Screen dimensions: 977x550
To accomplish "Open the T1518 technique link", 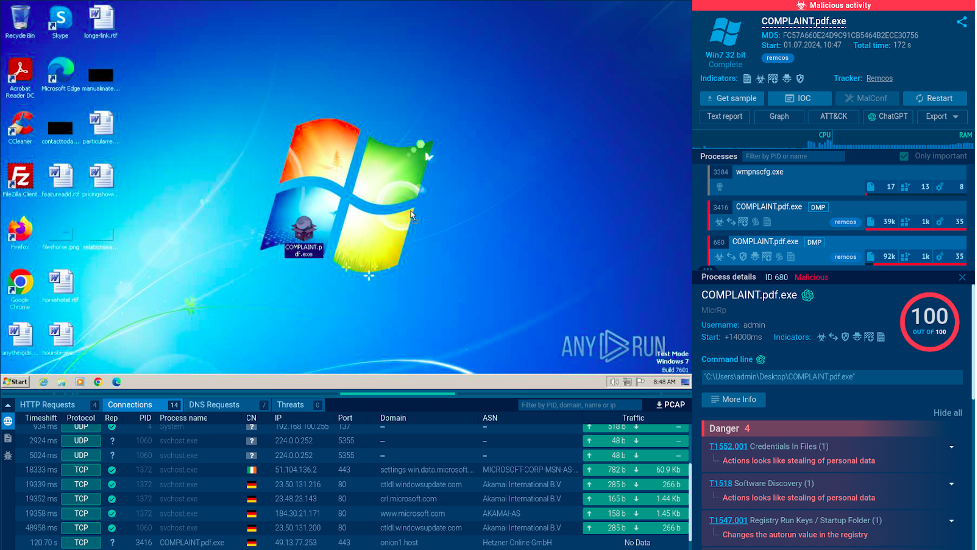I will 720,483.
